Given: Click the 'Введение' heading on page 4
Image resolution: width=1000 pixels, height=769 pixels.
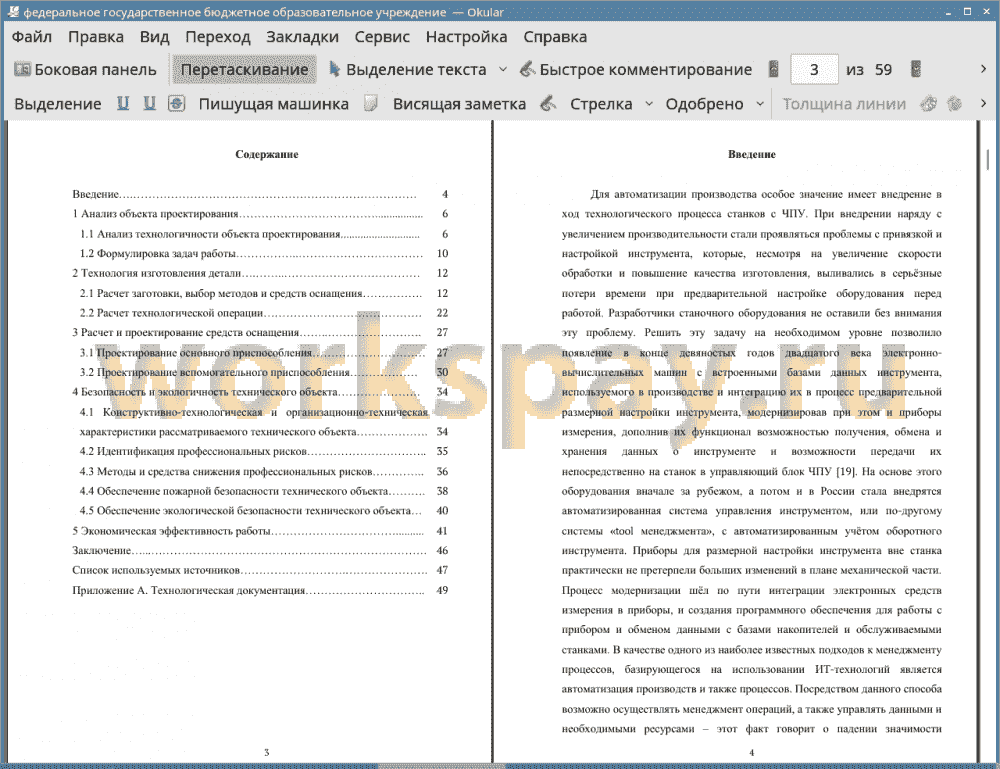Looking at the screenshot, I should pos(752,154).
